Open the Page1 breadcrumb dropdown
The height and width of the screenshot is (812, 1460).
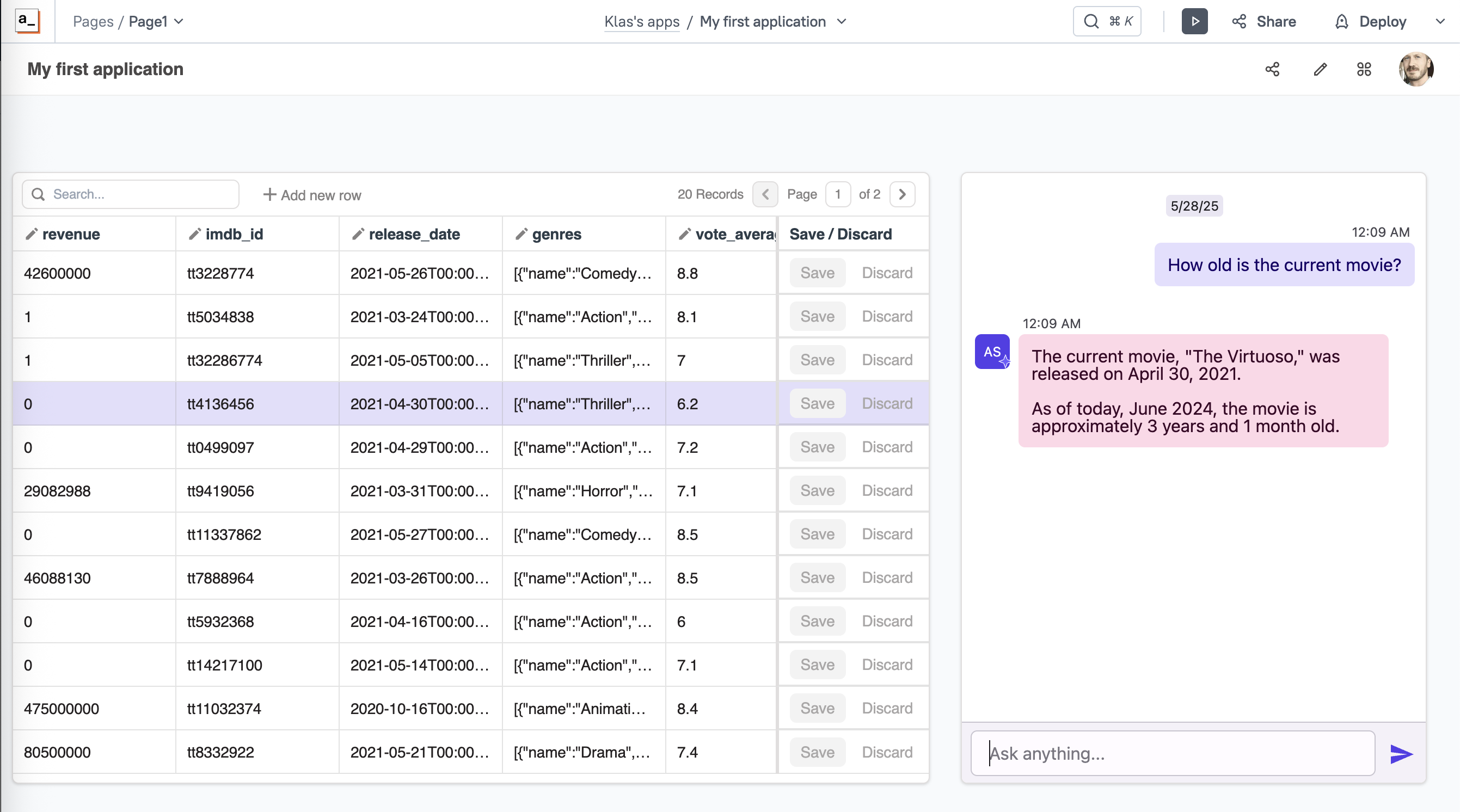pos(179,21)
